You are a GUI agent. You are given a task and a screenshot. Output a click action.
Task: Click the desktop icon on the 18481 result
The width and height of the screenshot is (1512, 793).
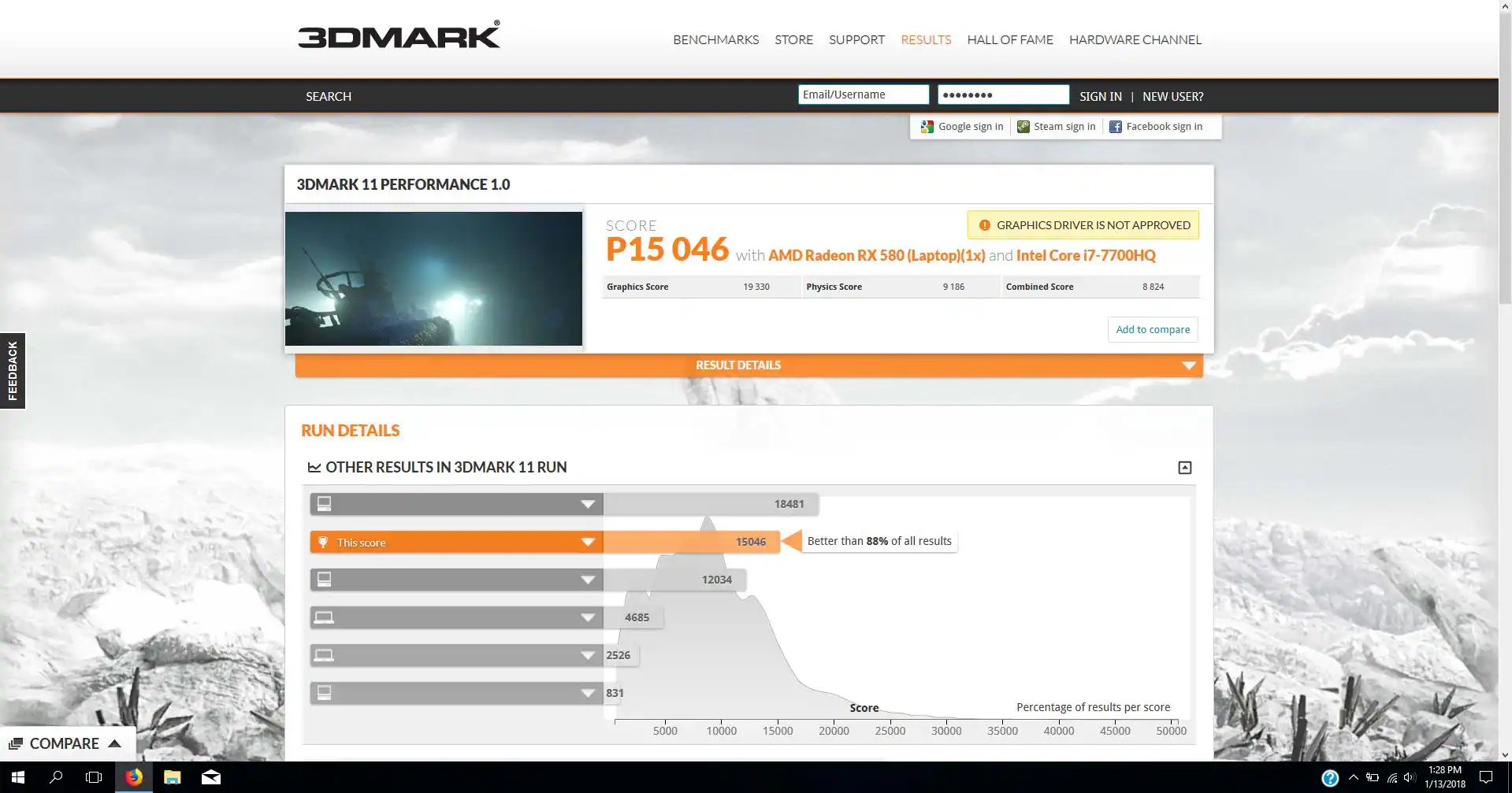(x=325, y=503)
